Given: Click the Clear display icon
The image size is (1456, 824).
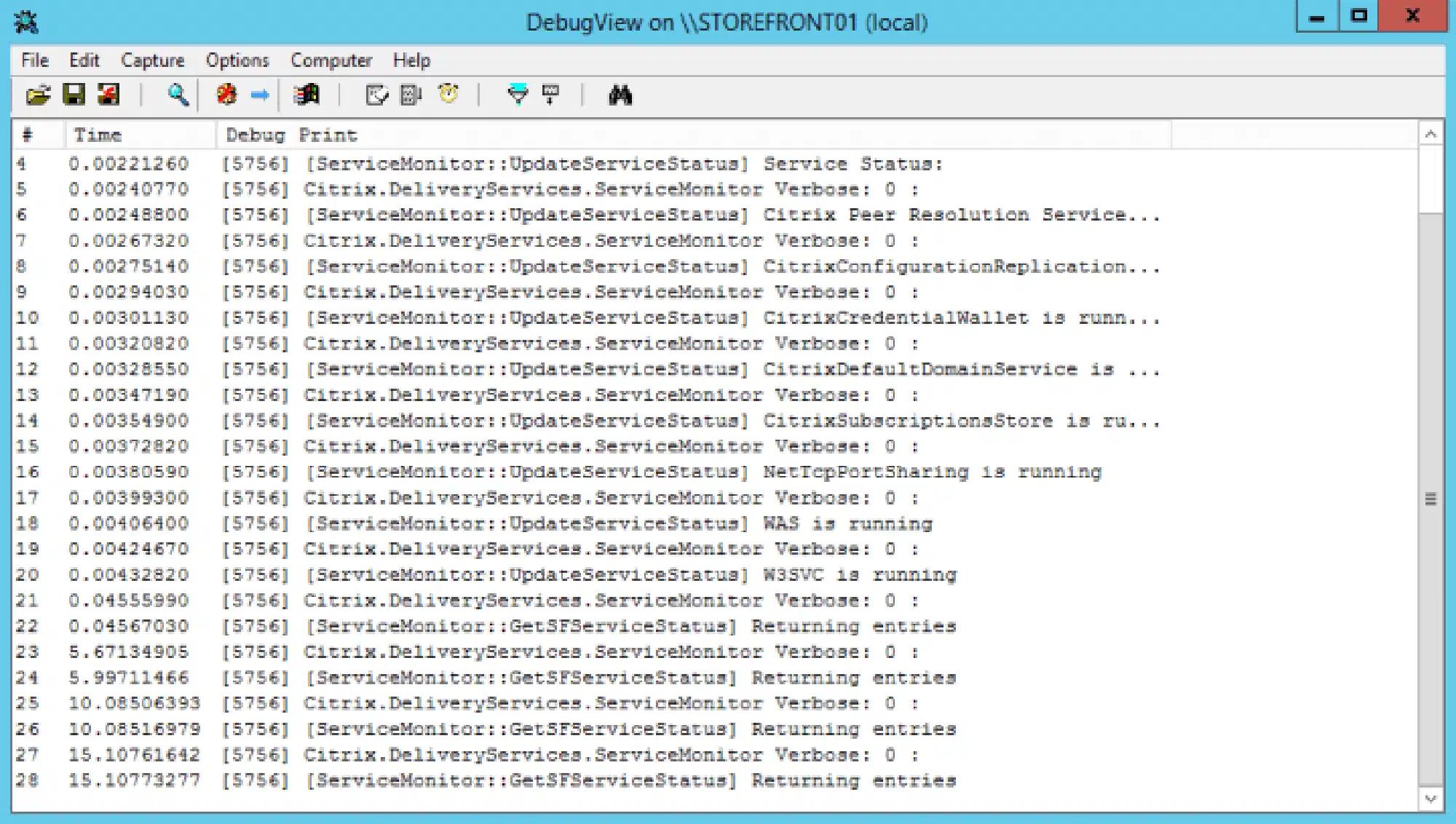Looking at the screenshot, I should coord(108,95).
